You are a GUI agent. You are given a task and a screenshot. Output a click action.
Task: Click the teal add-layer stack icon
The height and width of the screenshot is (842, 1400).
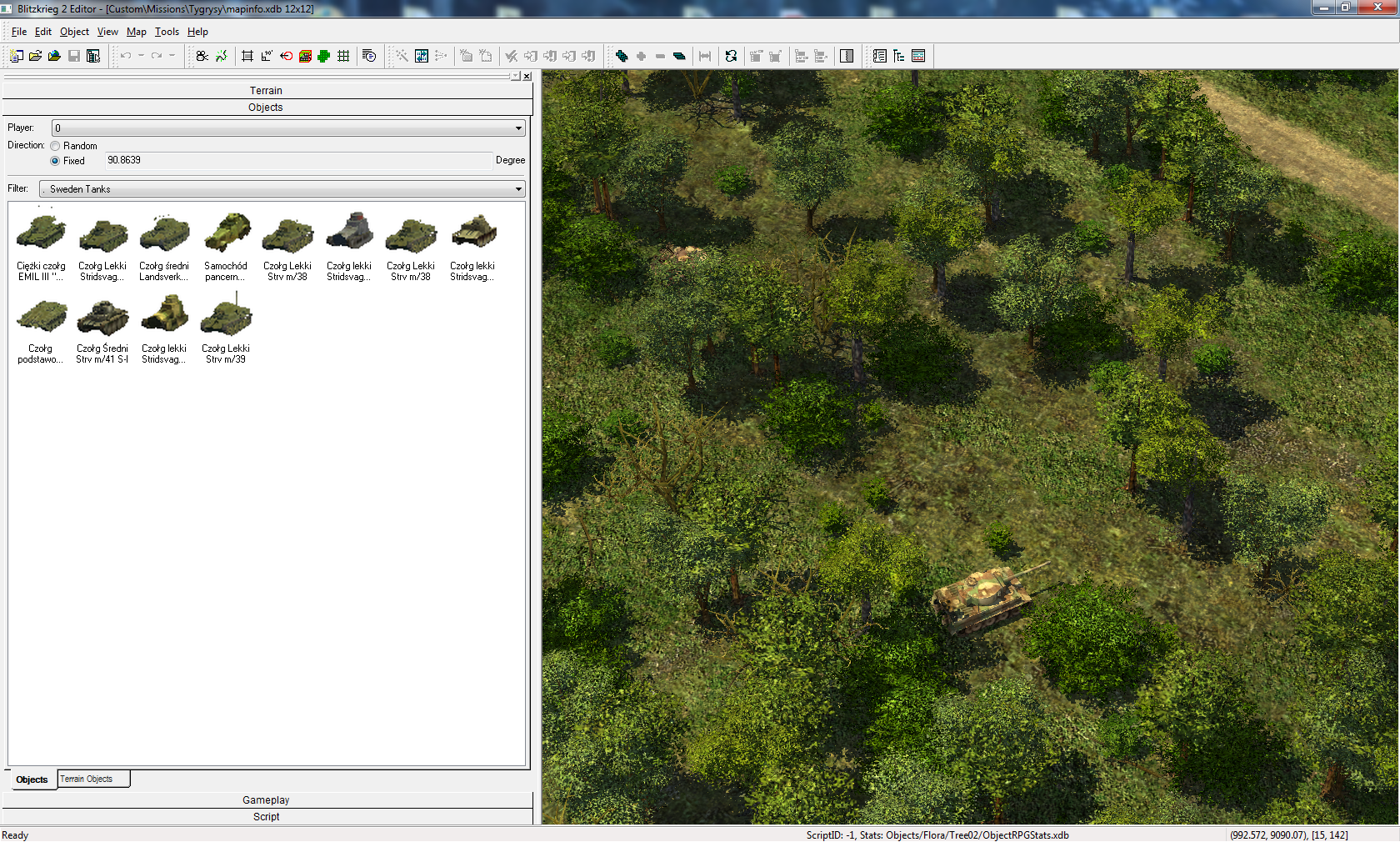pos(621,56)
